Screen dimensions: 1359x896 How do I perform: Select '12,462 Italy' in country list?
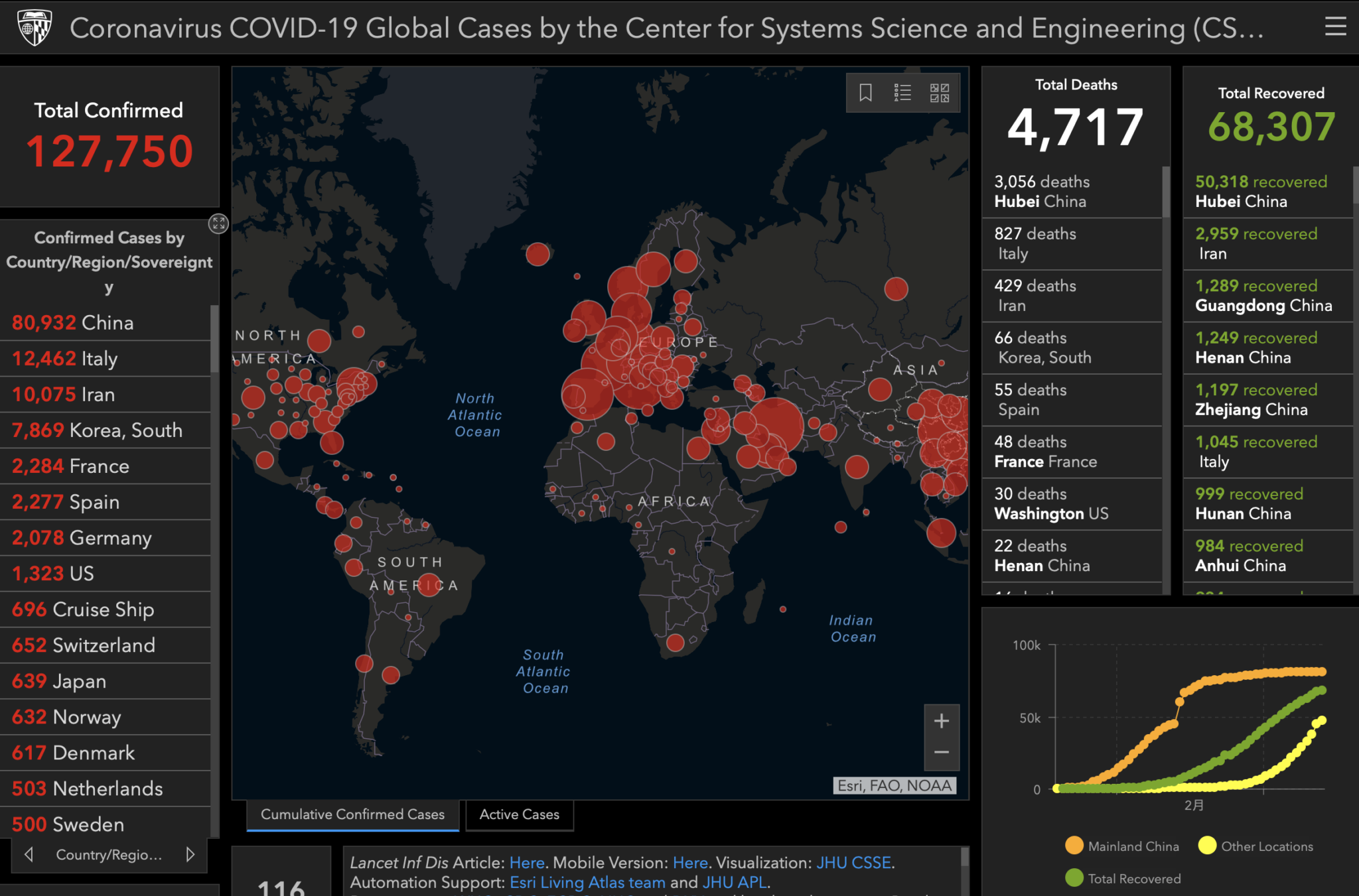(x=106, y=359)
